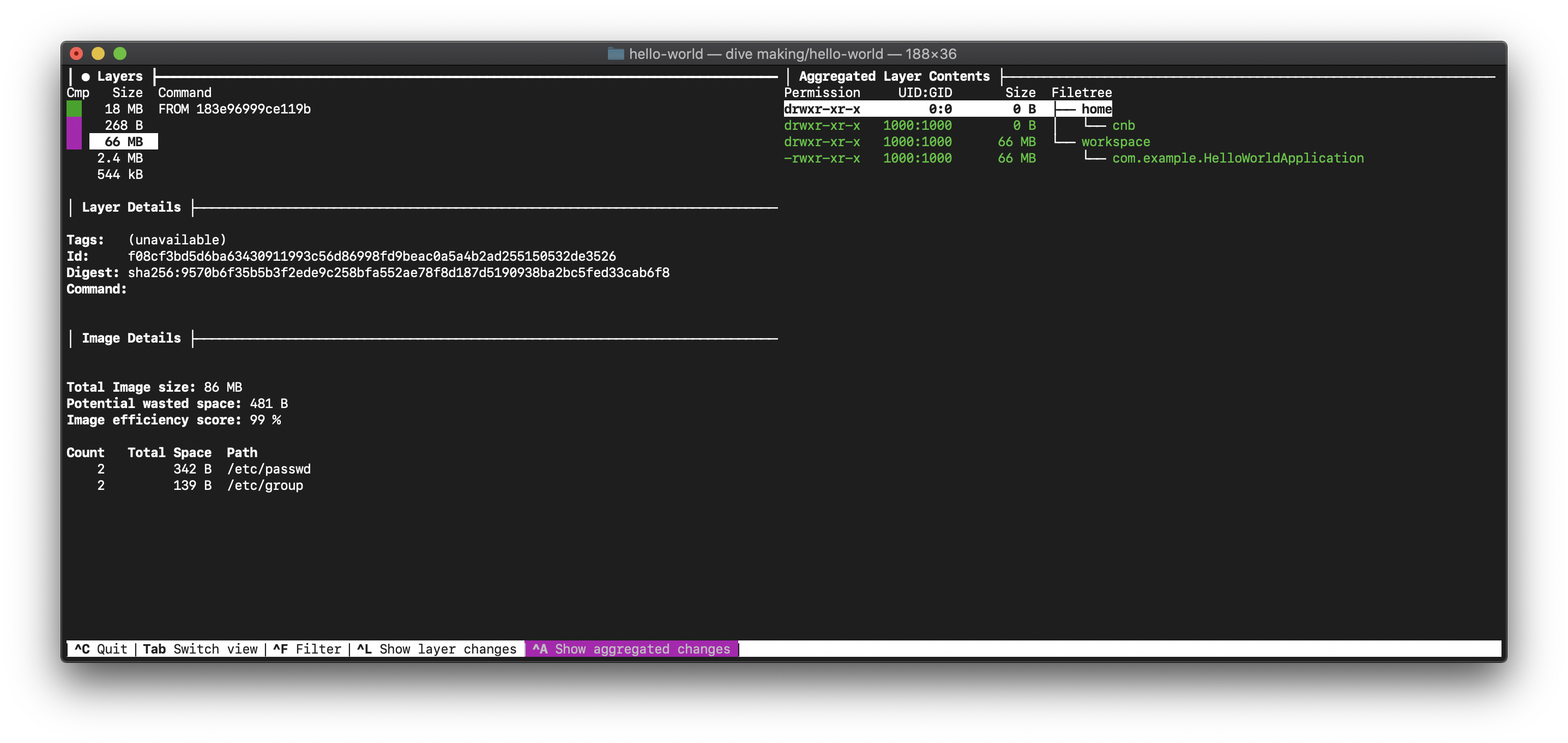Select the highlighted 66 MB layer

coord(124,142)
